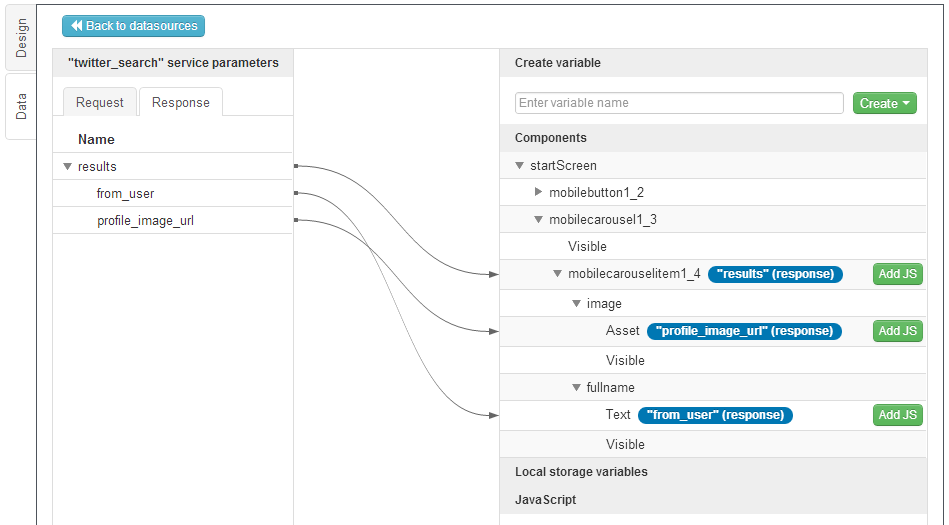
Task: Switch to the Request tab
Action: coord(100,102)
